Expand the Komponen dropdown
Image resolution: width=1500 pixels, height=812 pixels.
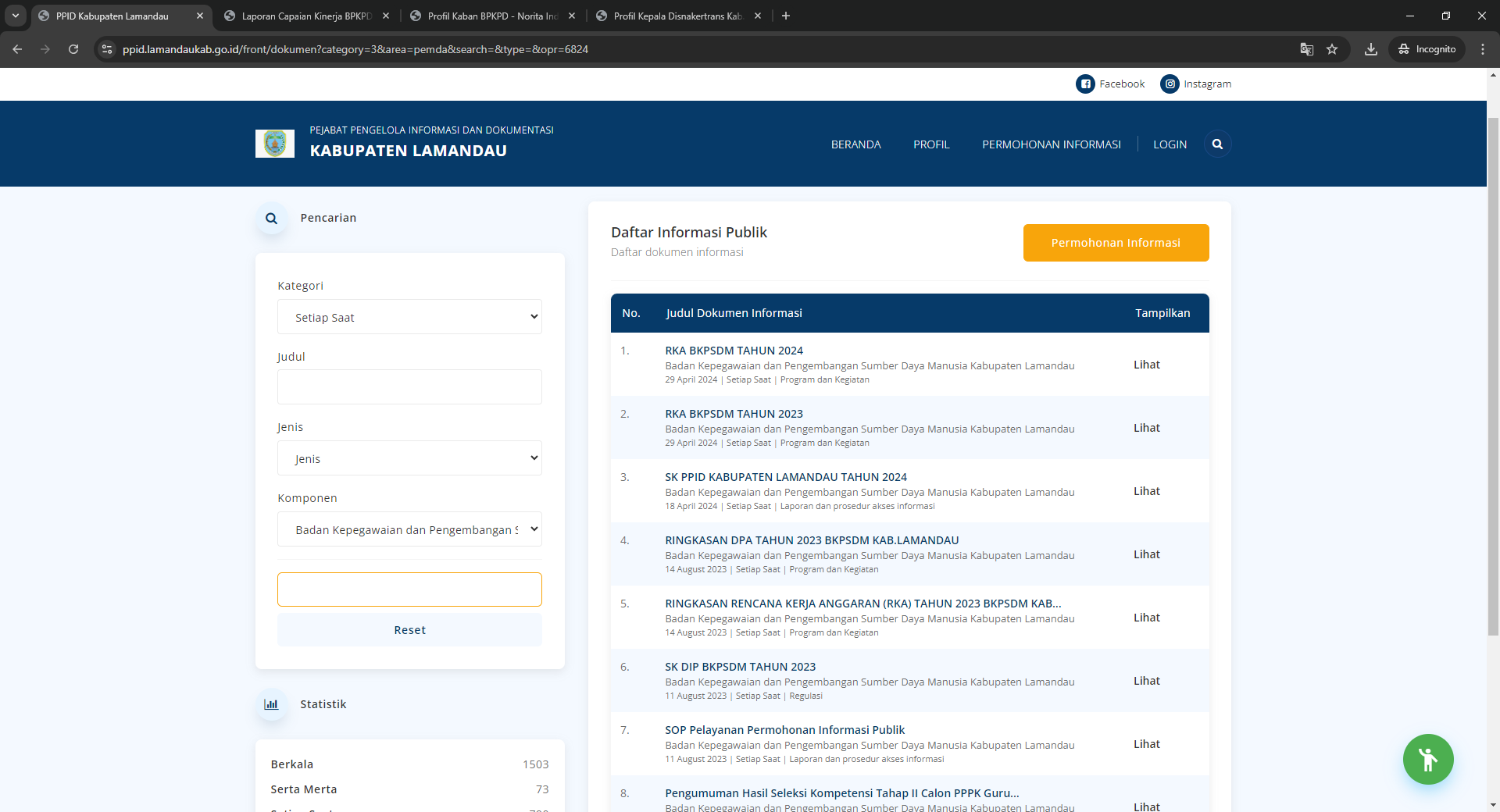click(409, 529)
